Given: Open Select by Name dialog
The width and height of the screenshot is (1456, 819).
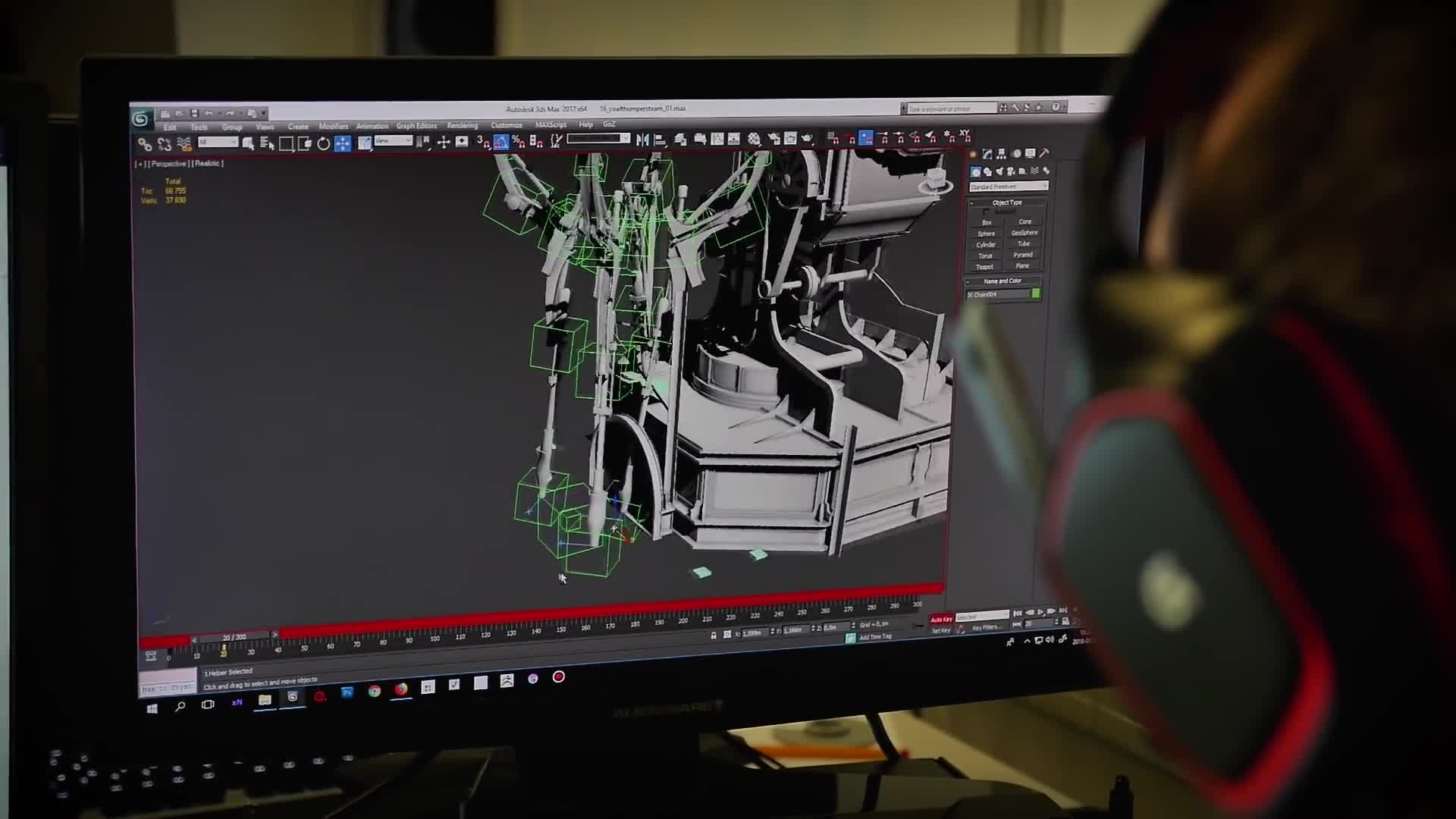Looking at the screenshot, I should [267, 143].
